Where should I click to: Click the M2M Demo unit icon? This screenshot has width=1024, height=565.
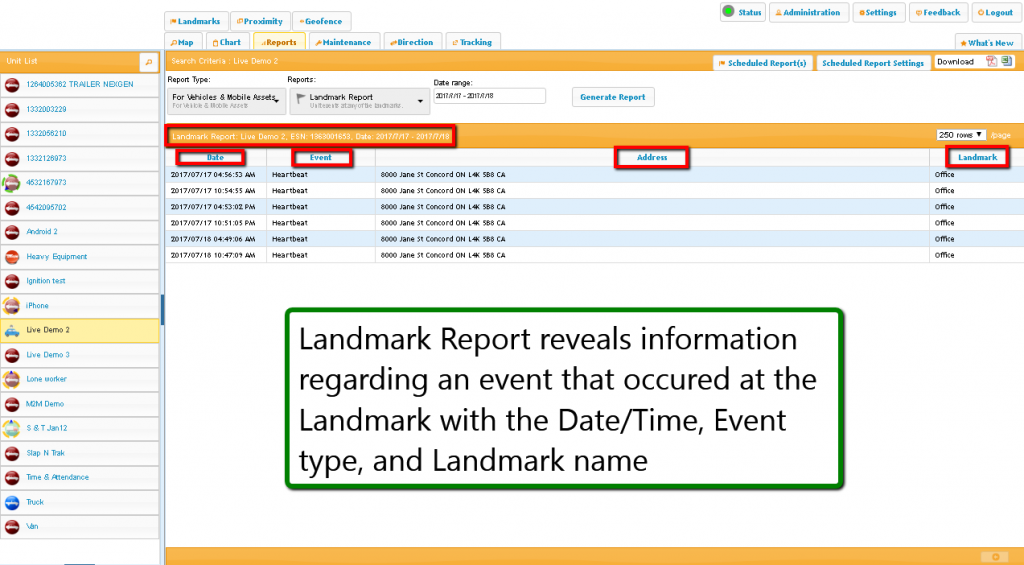tap(12, 404)
